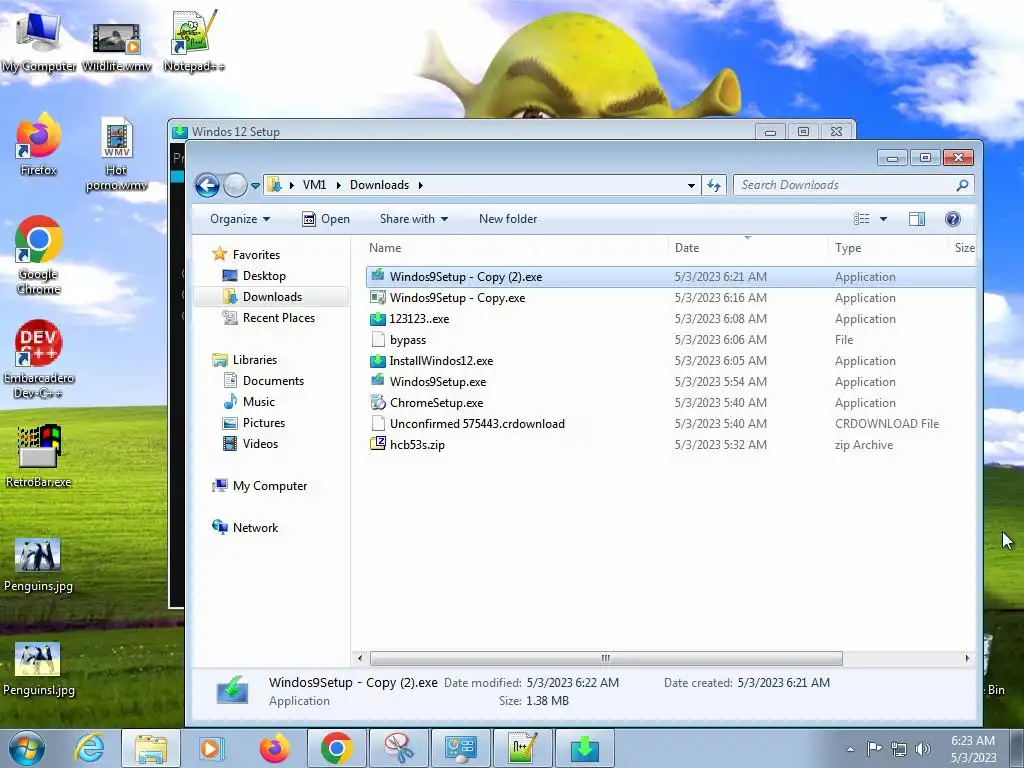The height and width of the screenshot is (768, 1024).
Task: Click the hcb53s.zip archive icon
Action: pos(377,444)
